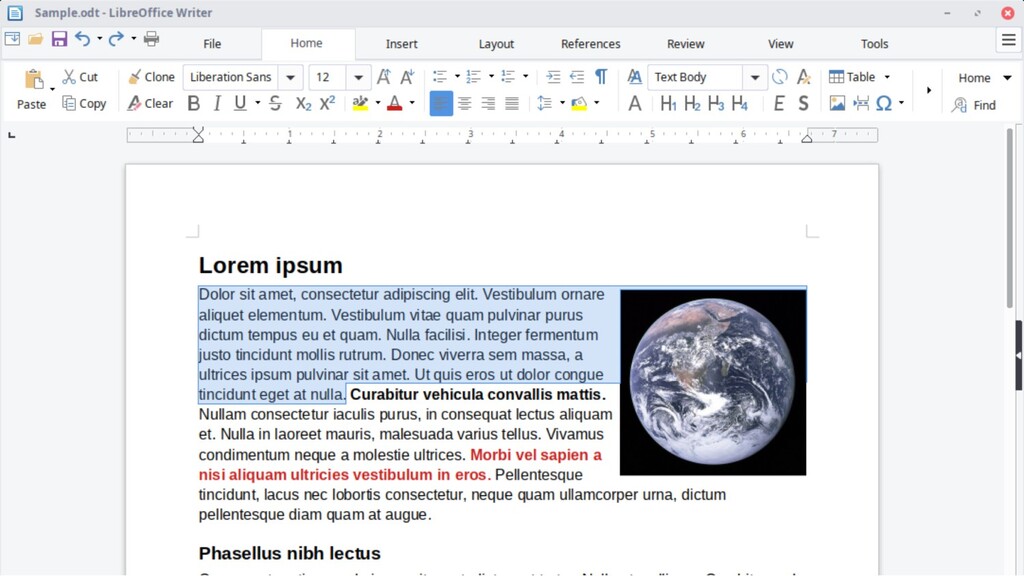Toggle underline formatting
This screenshot has height=576, width=1024.
click(240, 103)
